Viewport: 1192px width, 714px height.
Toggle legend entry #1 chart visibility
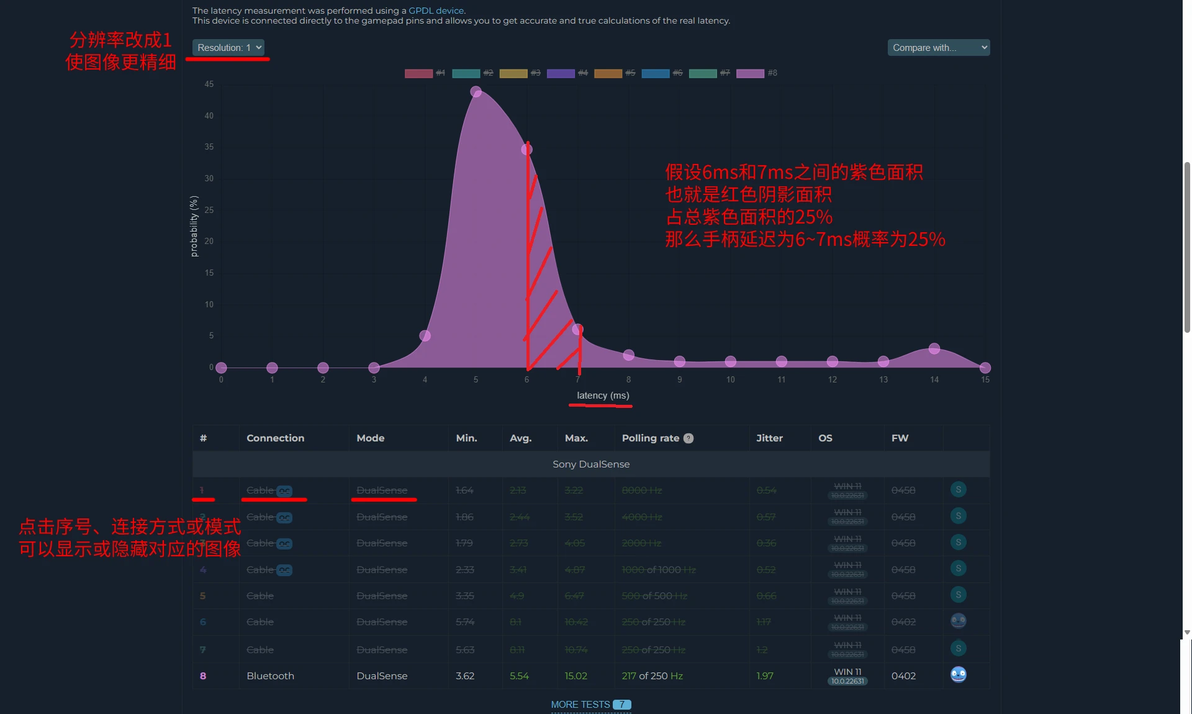pos(425,73)
